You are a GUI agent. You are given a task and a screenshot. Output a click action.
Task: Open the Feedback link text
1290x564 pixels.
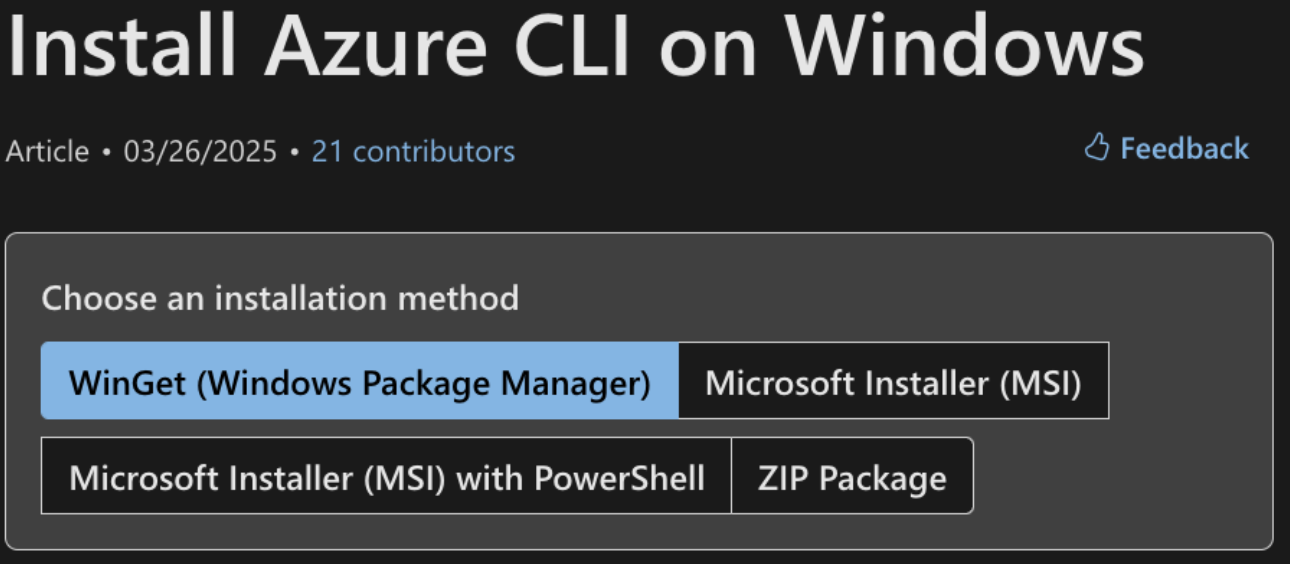tap(1184, 148)
